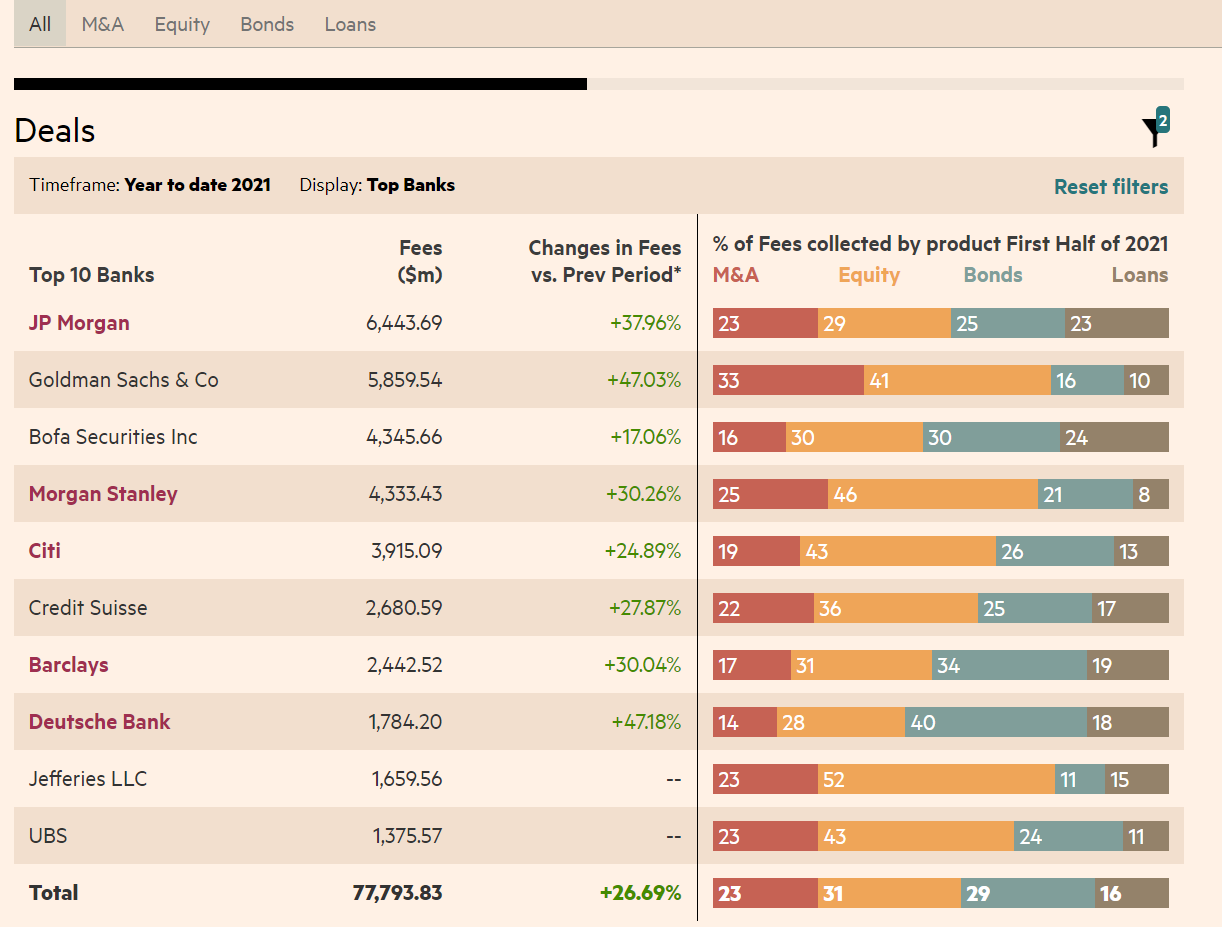Open the Morgan Stanley link
1222x927 pixels.
[x=103, y=494]
